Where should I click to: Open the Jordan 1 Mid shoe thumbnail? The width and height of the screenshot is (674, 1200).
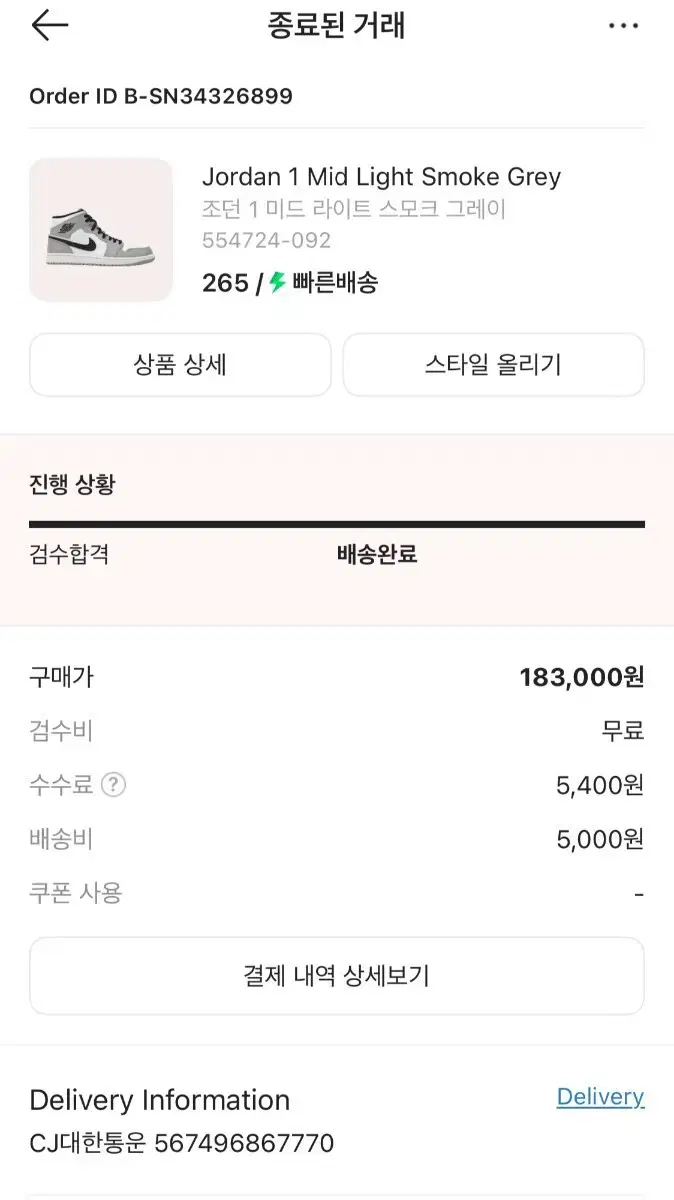click(x=101, y=230)
